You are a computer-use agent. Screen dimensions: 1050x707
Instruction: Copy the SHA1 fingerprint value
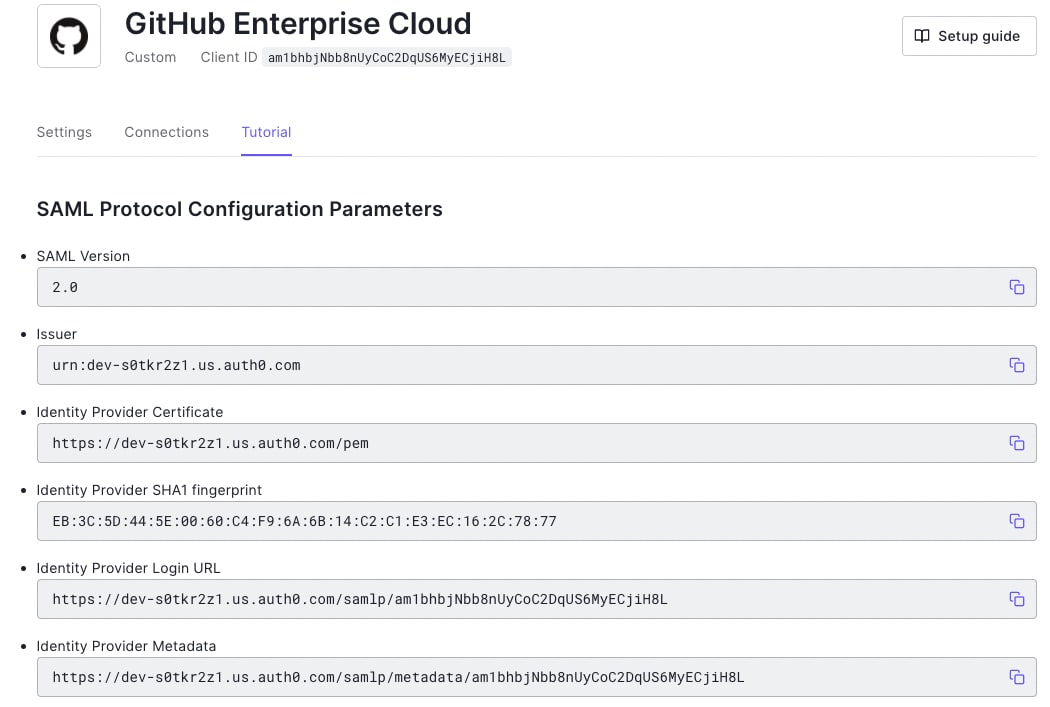click(x=1017, y=521)
